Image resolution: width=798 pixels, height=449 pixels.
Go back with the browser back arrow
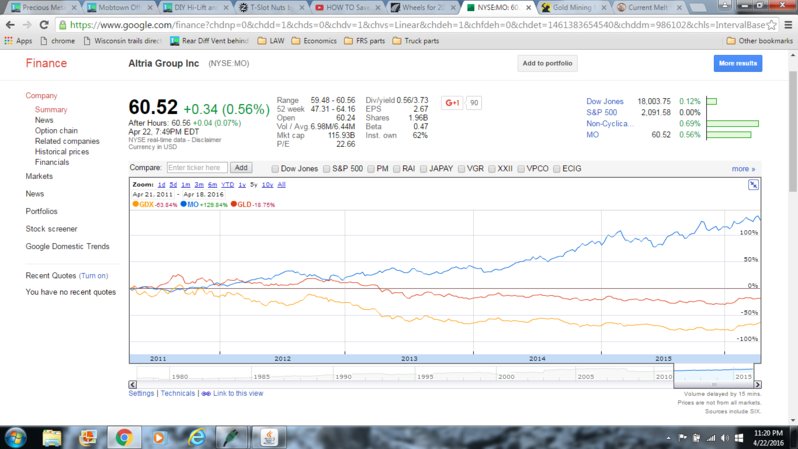tap(10, 24)
